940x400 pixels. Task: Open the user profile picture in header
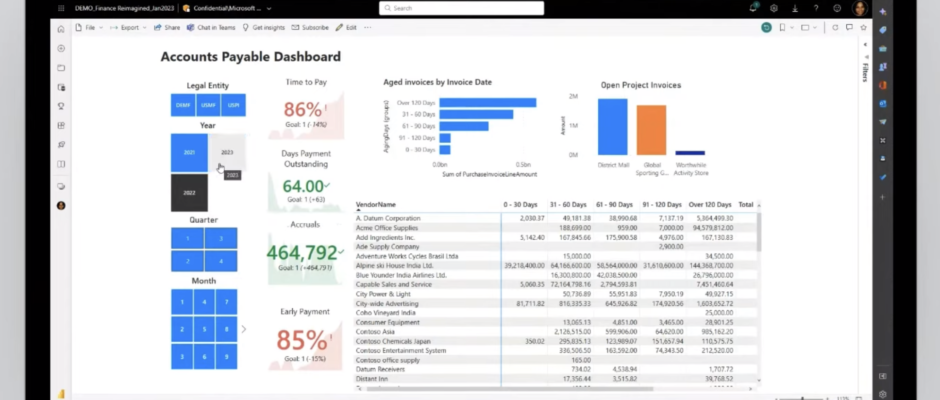coord(859,8)
